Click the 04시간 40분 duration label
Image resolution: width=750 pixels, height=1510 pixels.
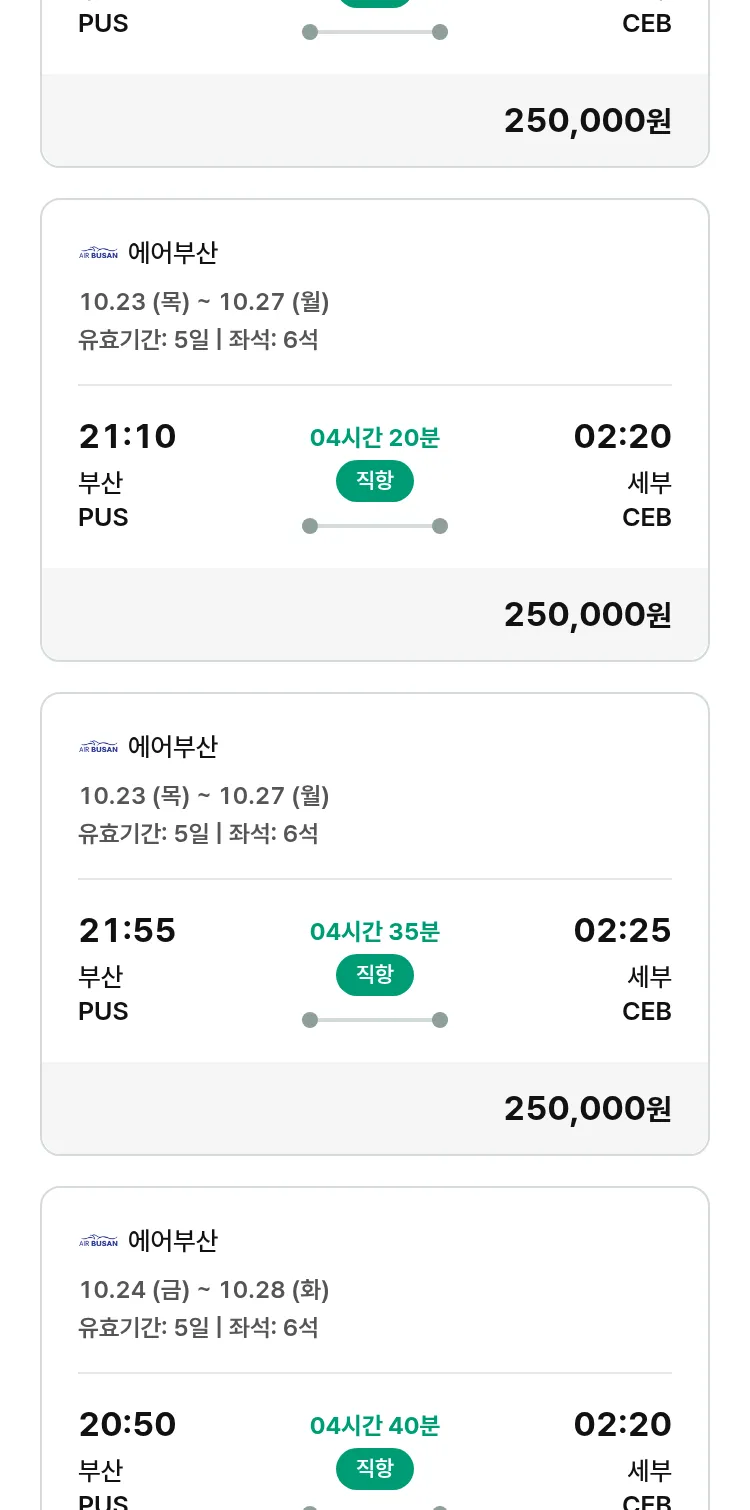pyautogui.click(x=375, y=1426)
